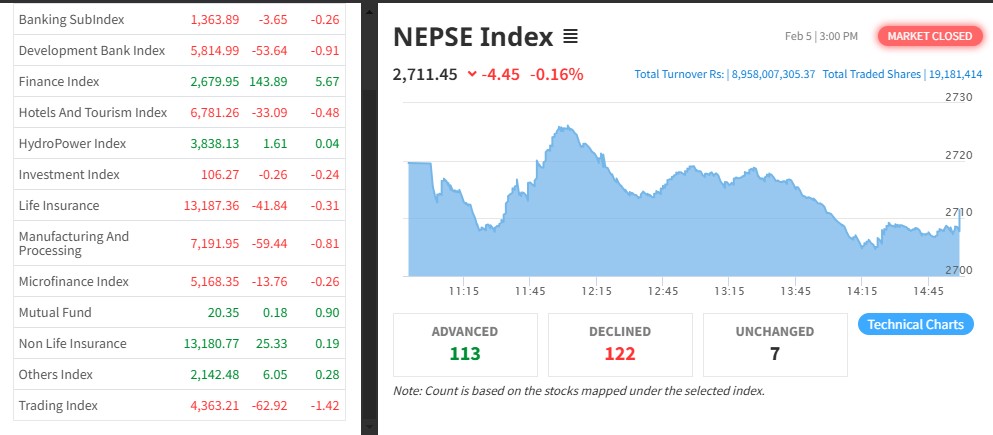
Task: Open the Life Insurance index
Action: [59, 206]
